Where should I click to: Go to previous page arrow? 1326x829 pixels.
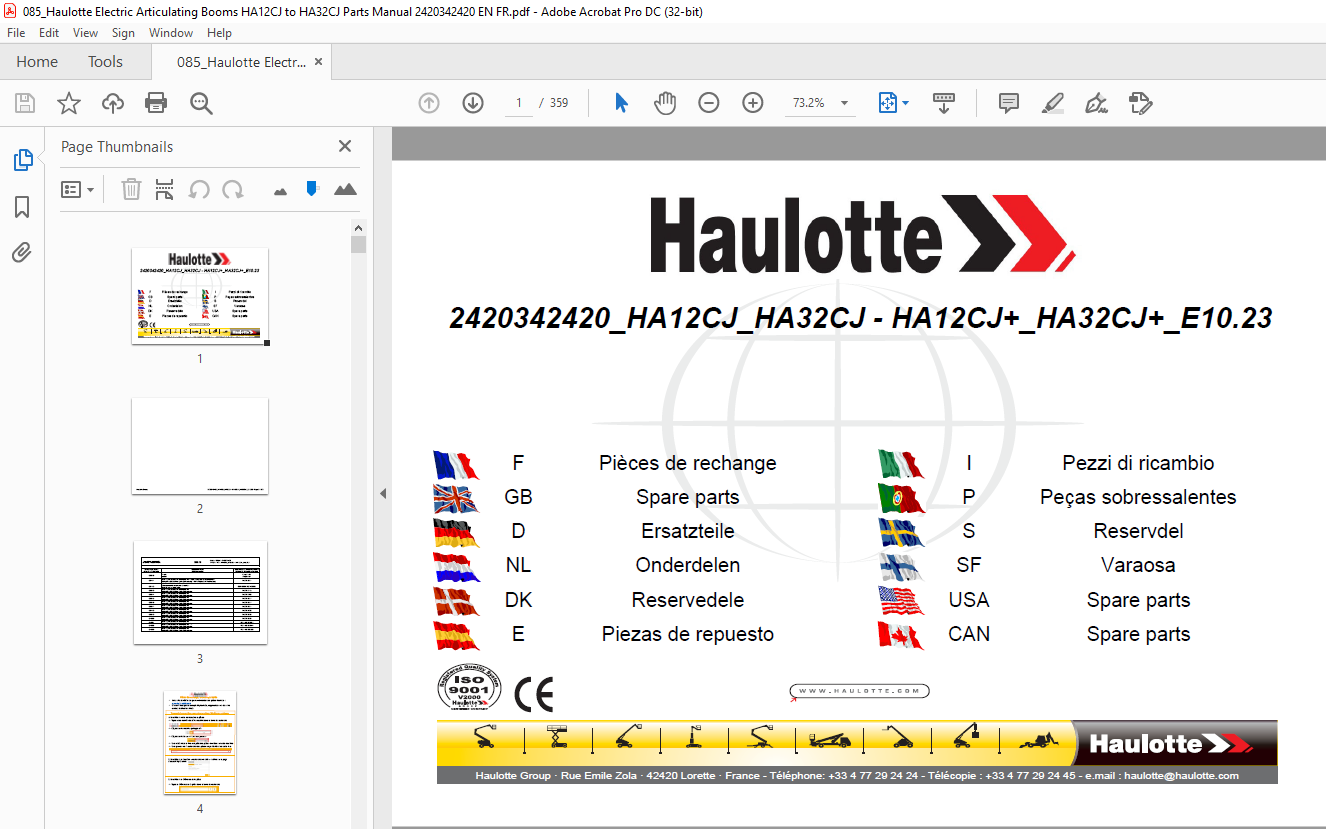(429, 103)
